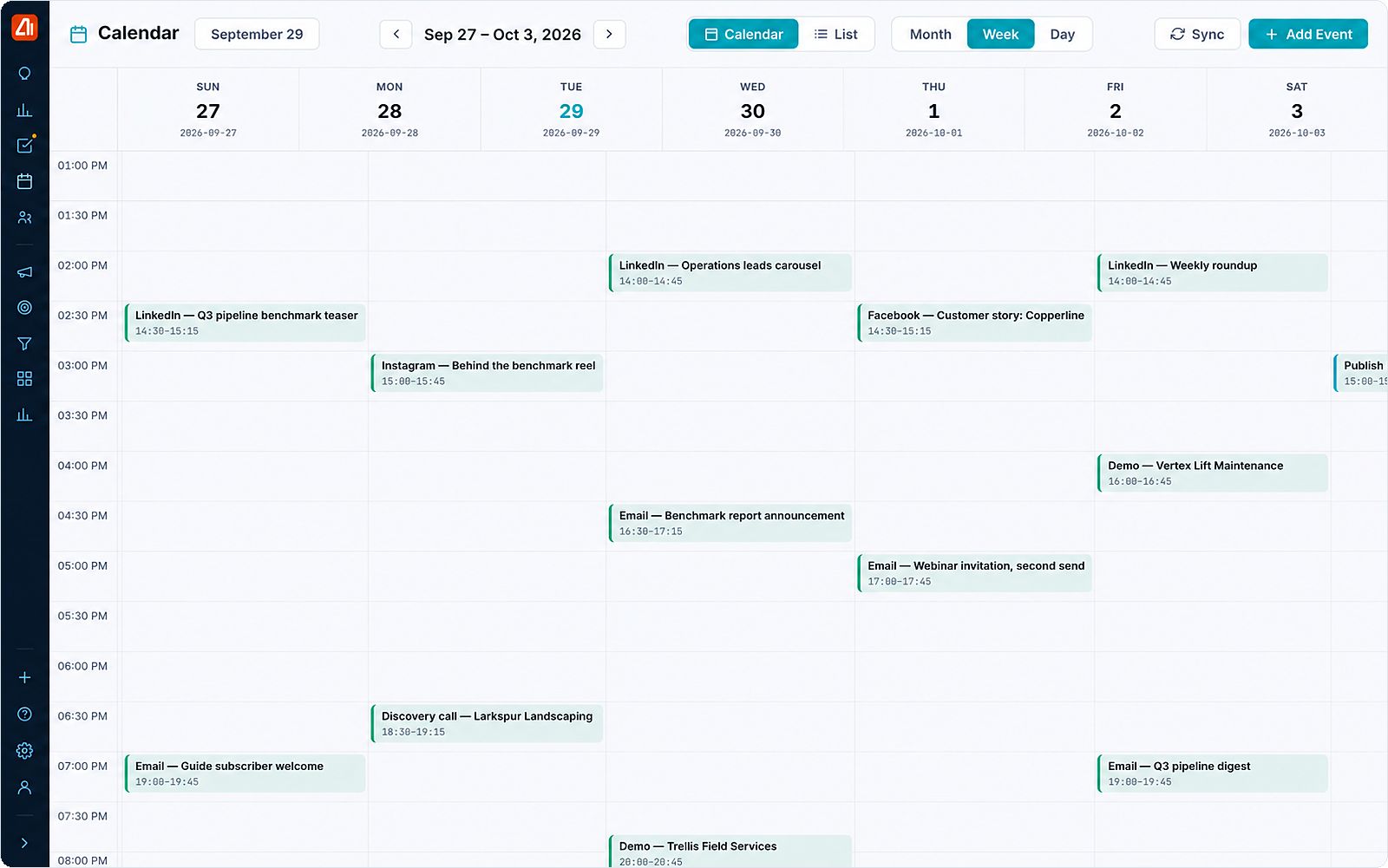Open Instagram Behind the benchmark reel event
Screen dimensions: 1388x868
coord(487,373)
